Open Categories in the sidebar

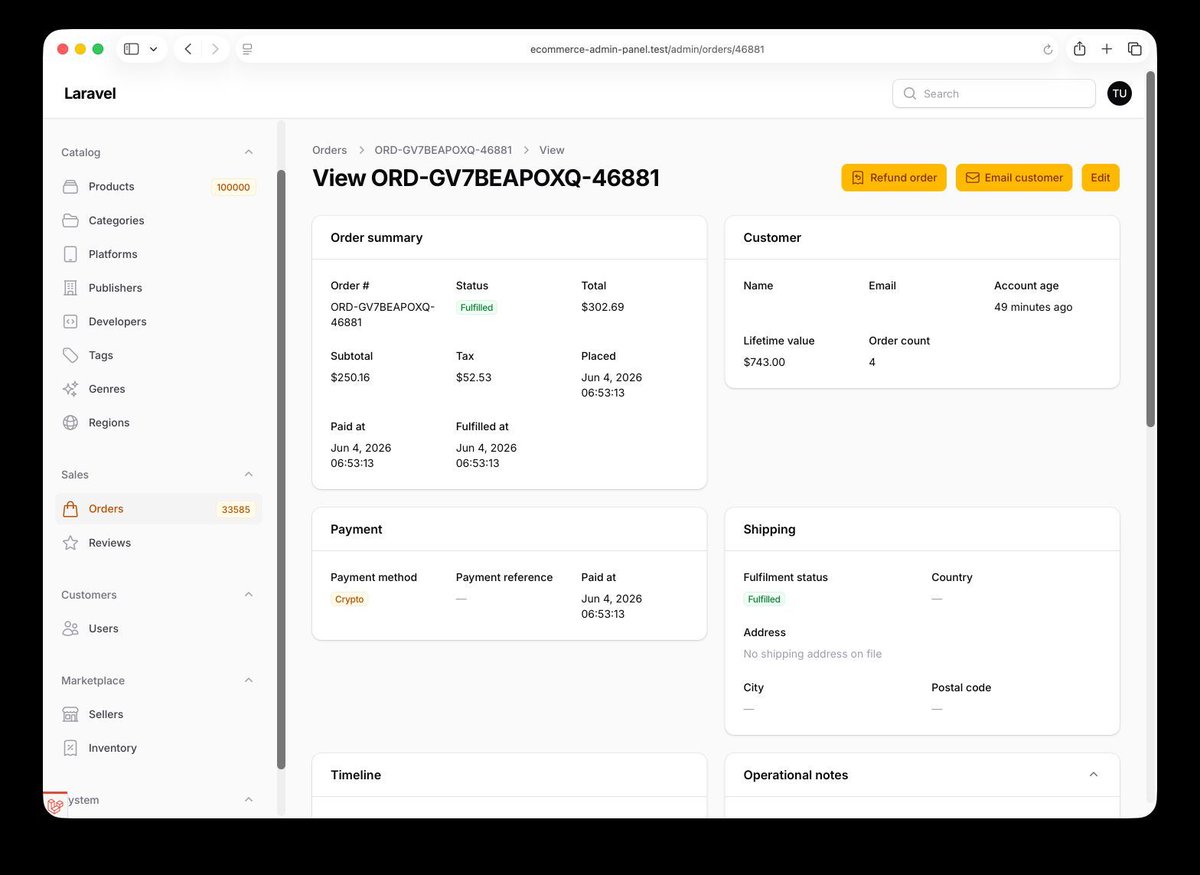[x=159, y=221]
